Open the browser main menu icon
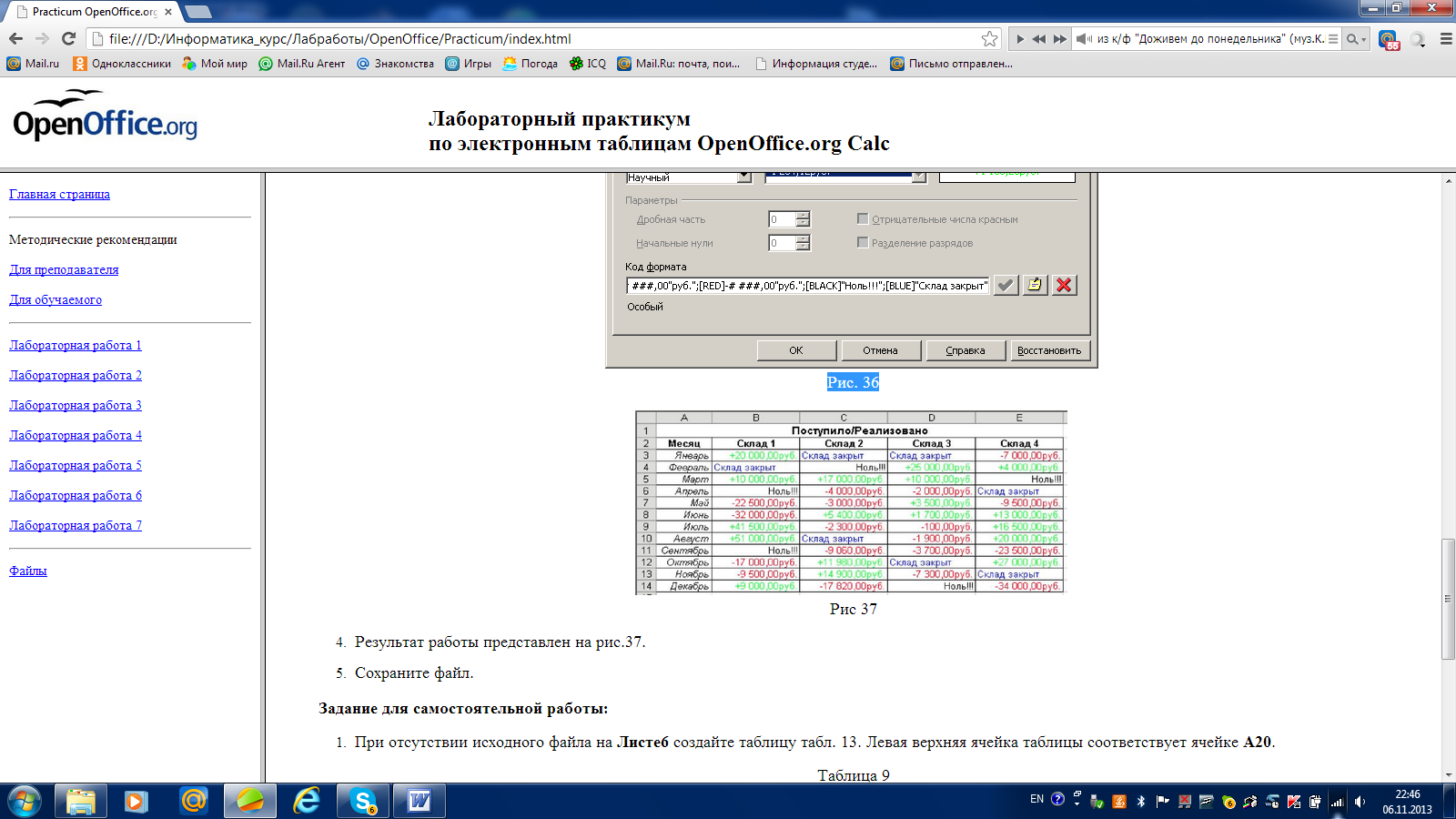The width and height of the screenshot is (1456, 819). click(x=1446, y=39)
